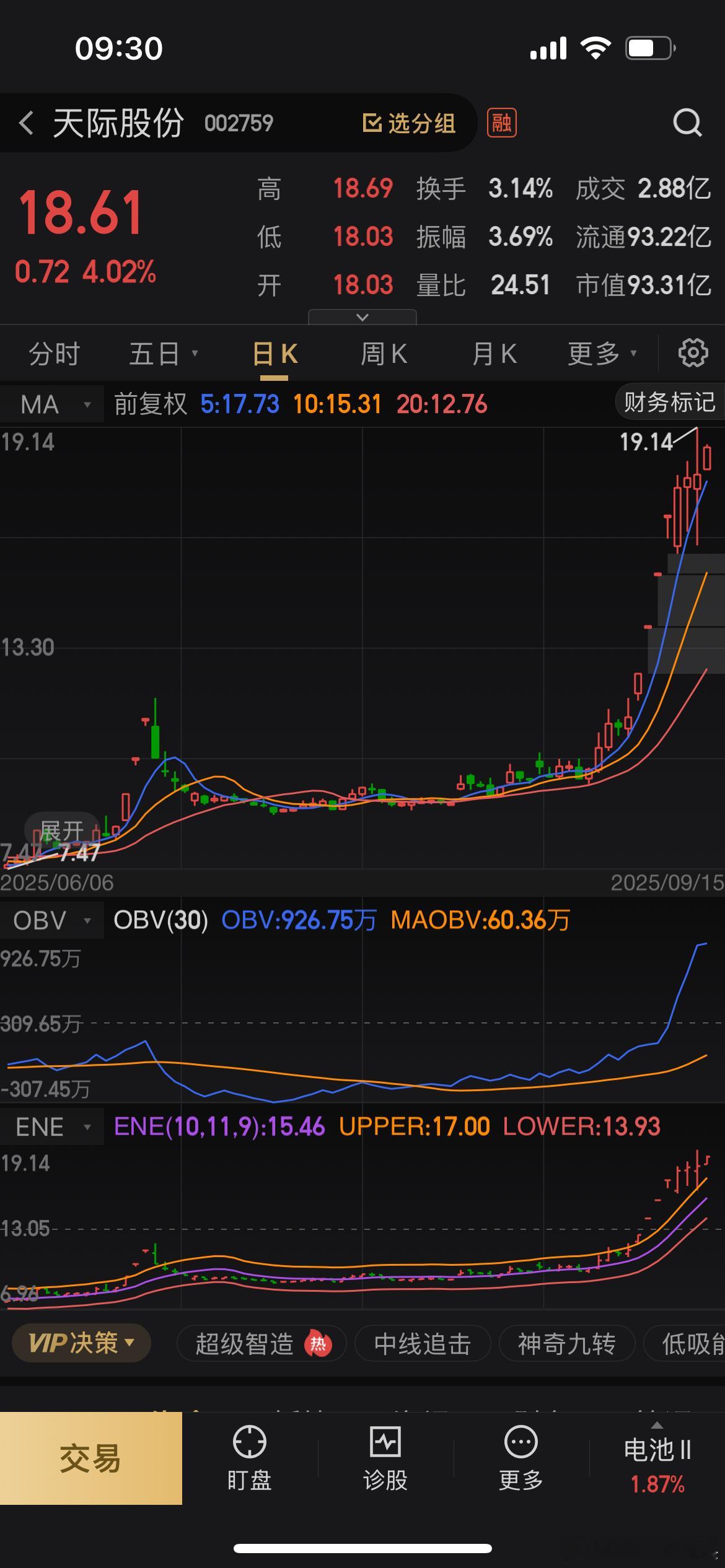Tap the cellular signal icon

548,48
